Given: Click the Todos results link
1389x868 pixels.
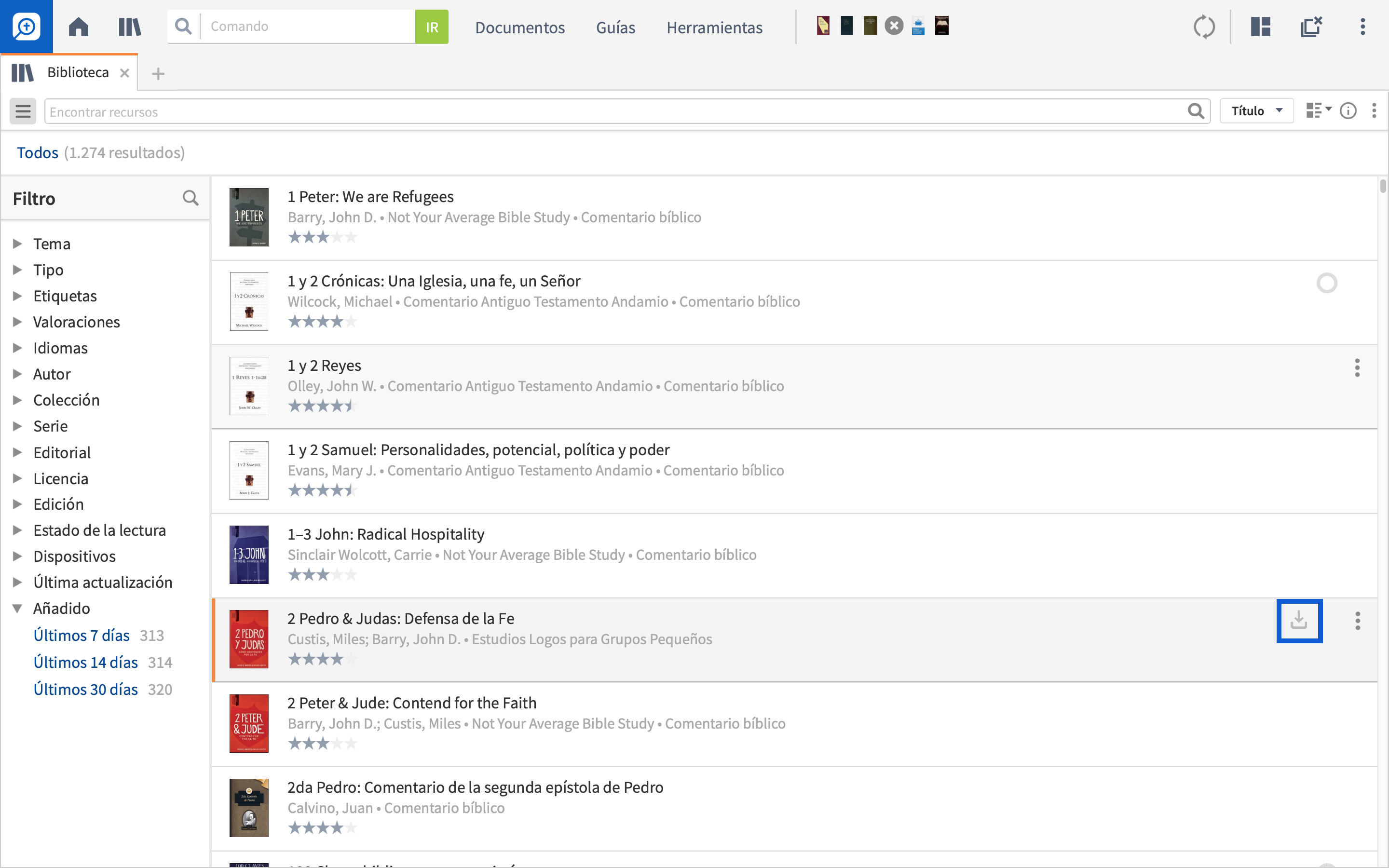Looking at the screenshot, I should [37, 153].
